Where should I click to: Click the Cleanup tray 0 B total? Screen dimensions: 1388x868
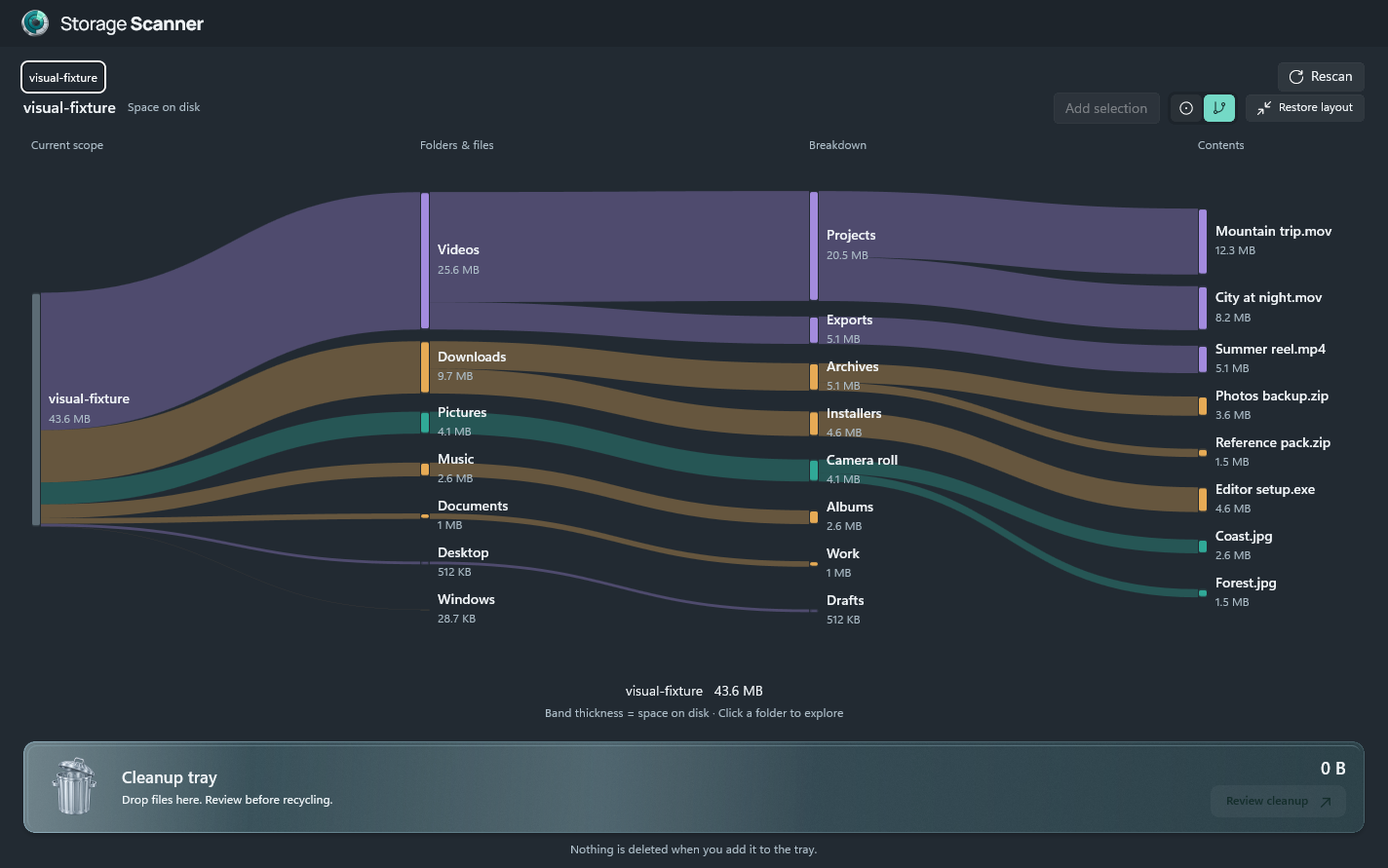pos(1332,769)
